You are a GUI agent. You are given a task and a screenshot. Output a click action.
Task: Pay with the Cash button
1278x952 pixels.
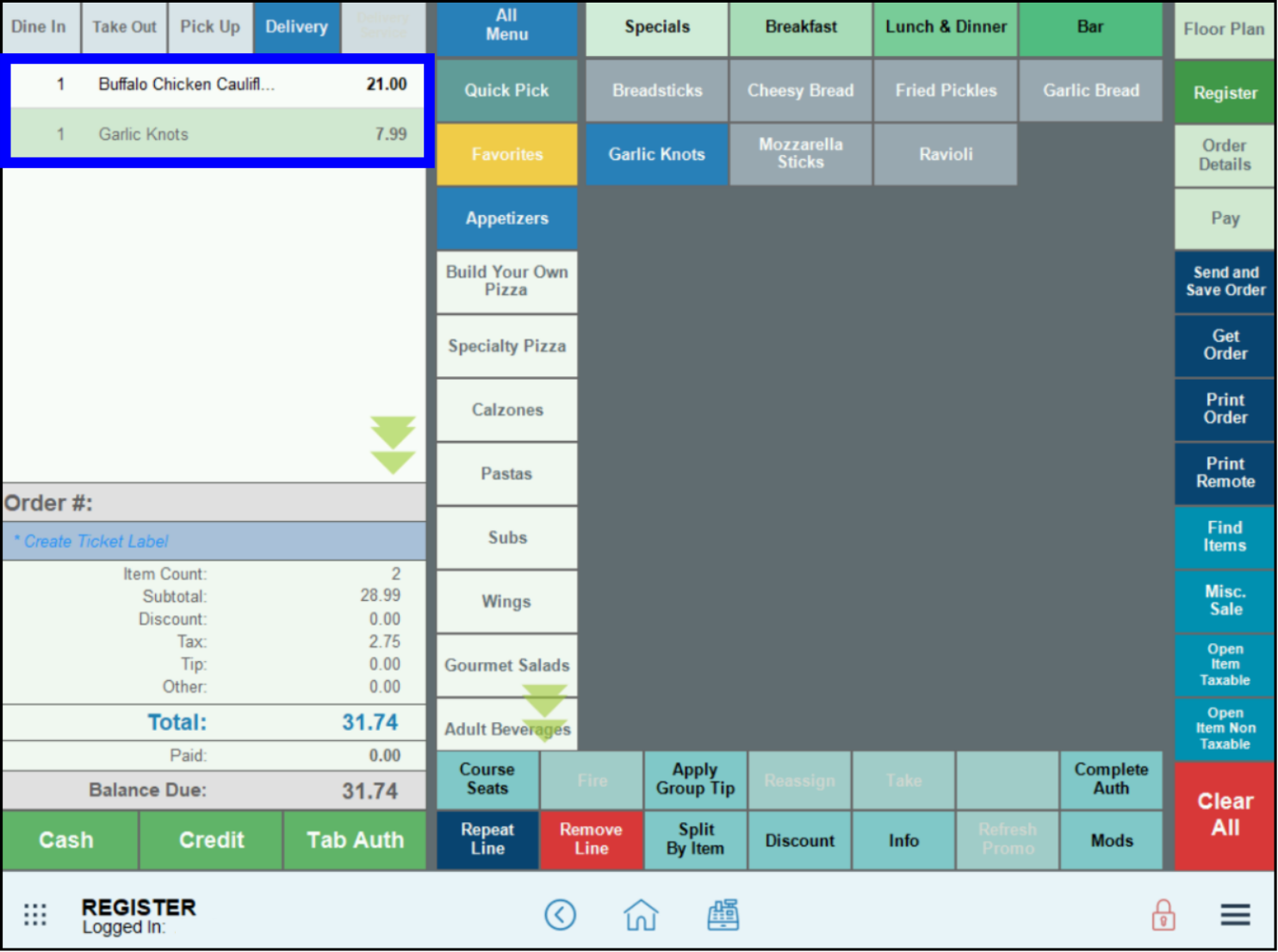tap(66, 840)
